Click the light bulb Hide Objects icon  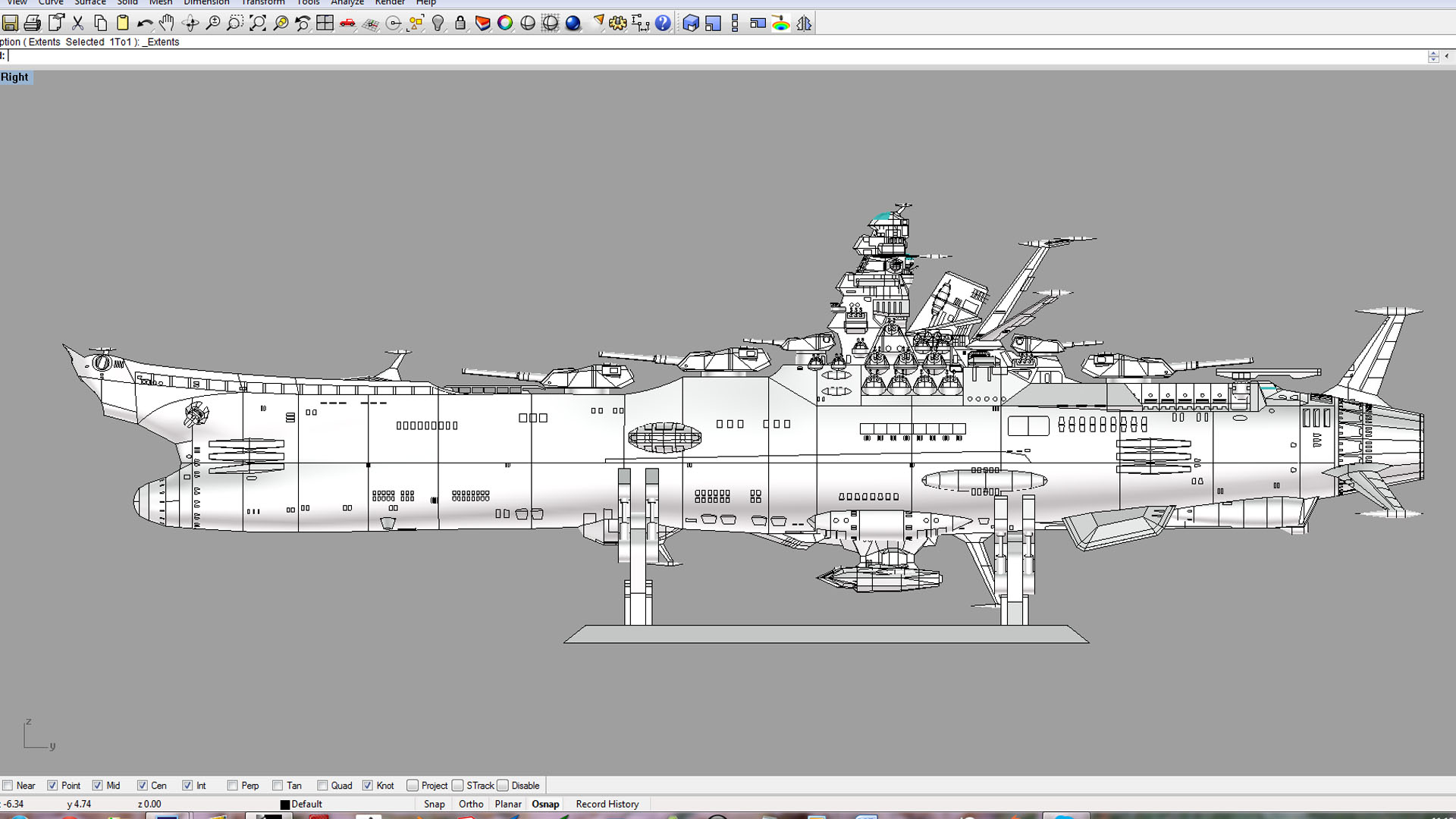[x=438, y=24]
